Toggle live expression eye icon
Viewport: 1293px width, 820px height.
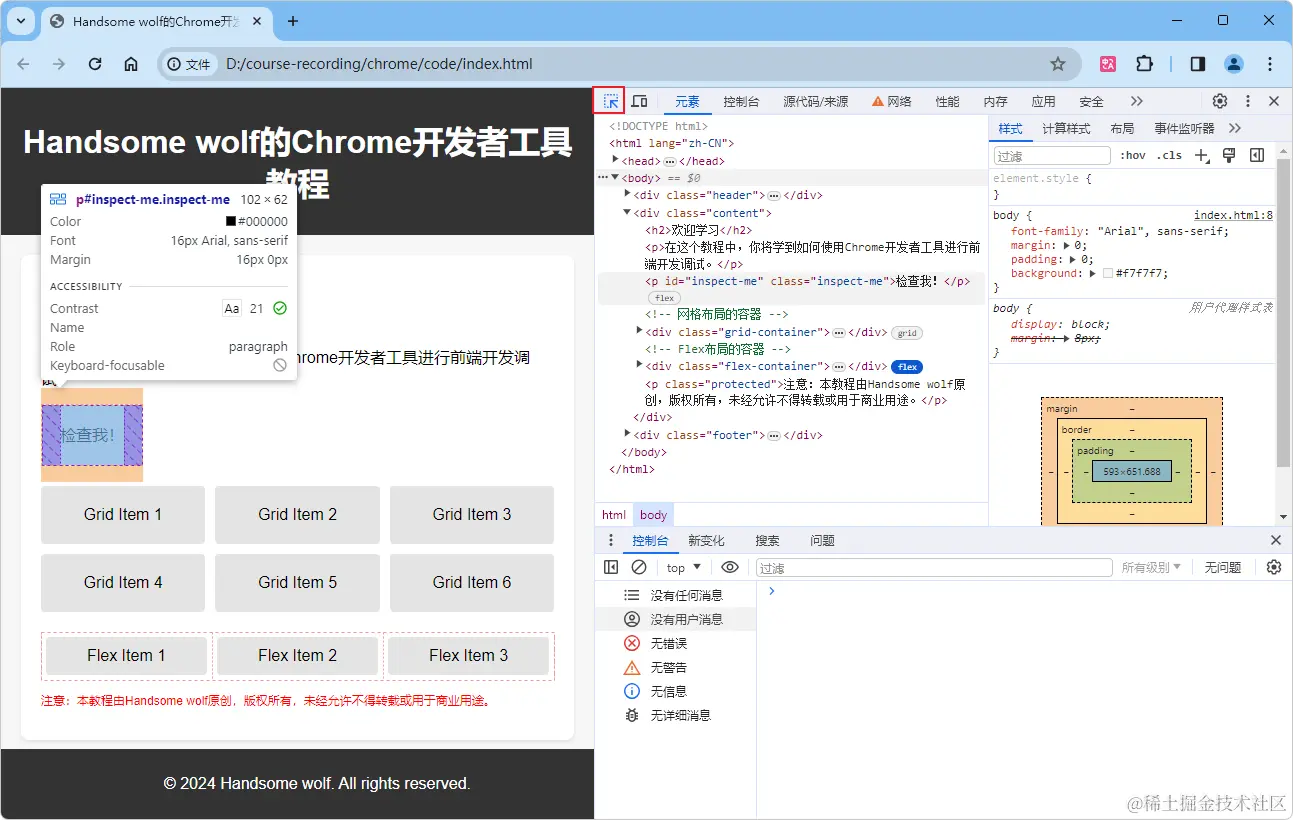pyautogui.click(x=730, y=567)
